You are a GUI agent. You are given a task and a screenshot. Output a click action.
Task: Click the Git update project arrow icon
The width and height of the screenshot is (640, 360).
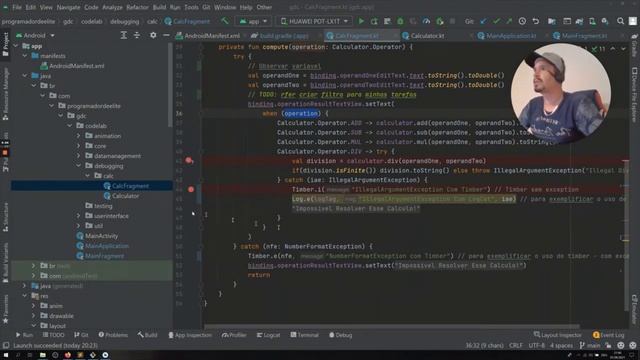tap(483, 21)
